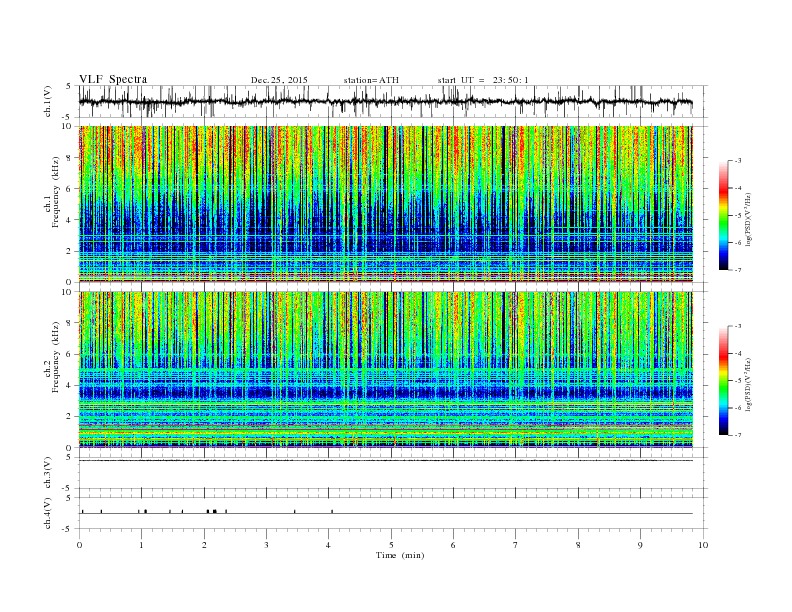
Task: Click inside the ch.2 spectrogram panel
Action: pos(386,369)
